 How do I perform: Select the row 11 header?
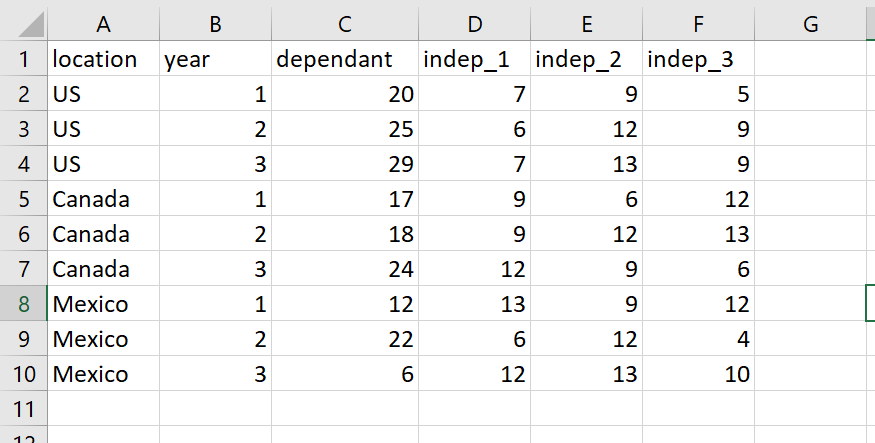(x=23, y=409)
